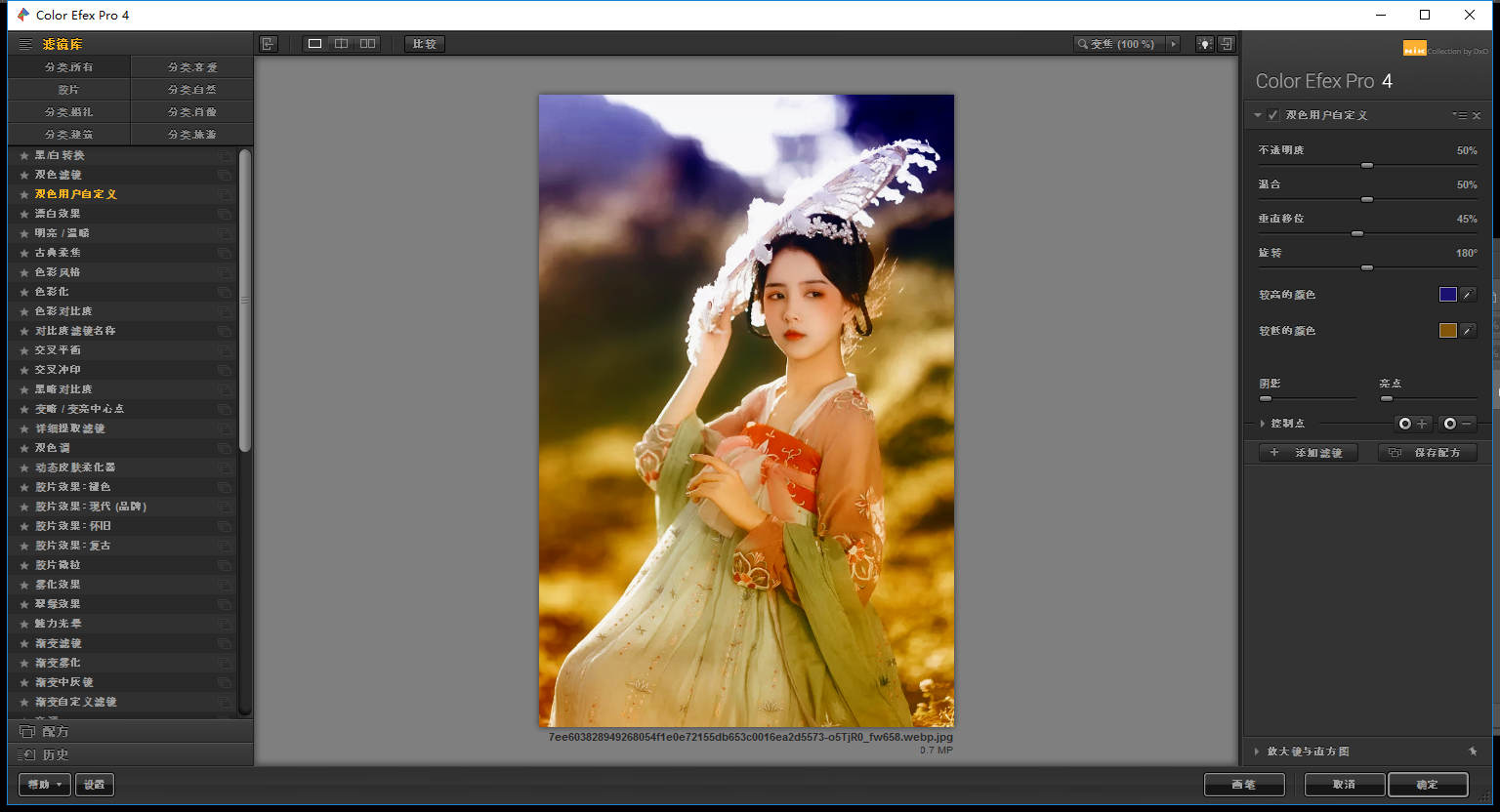Screen dimensions: 1500x812
Task: Open the 双色用户自定义 filter options menu
Action: [x=1460, y=115]
